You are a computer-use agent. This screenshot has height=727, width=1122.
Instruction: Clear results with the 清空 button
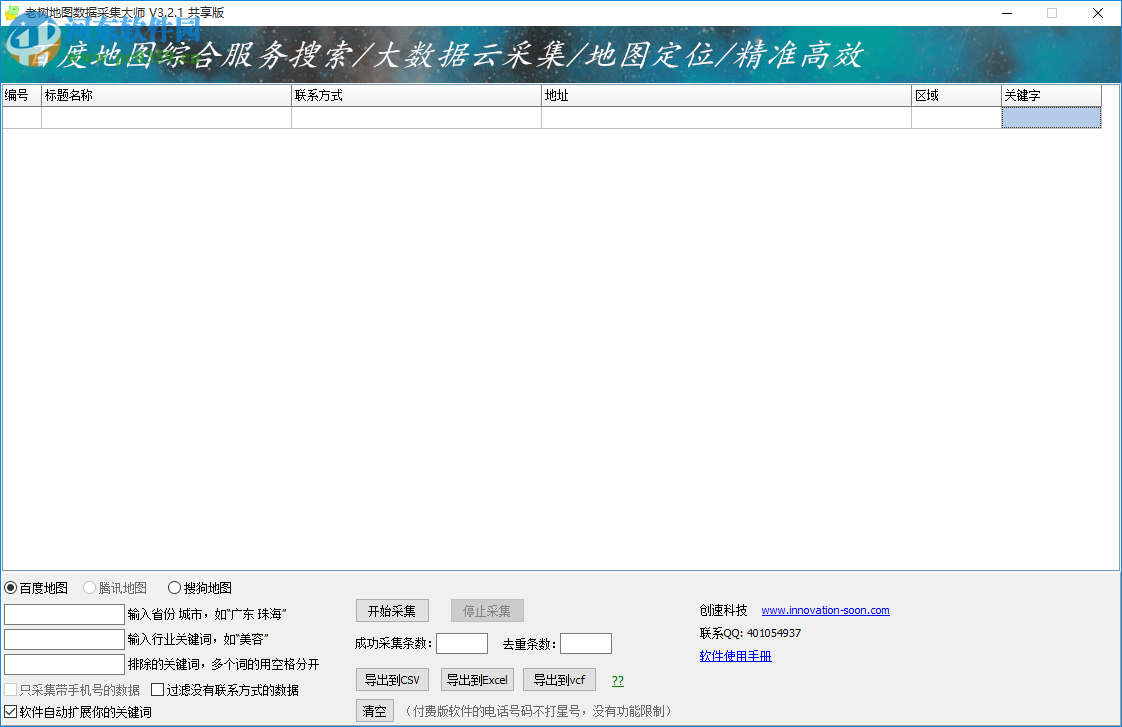tap(374, 710)
